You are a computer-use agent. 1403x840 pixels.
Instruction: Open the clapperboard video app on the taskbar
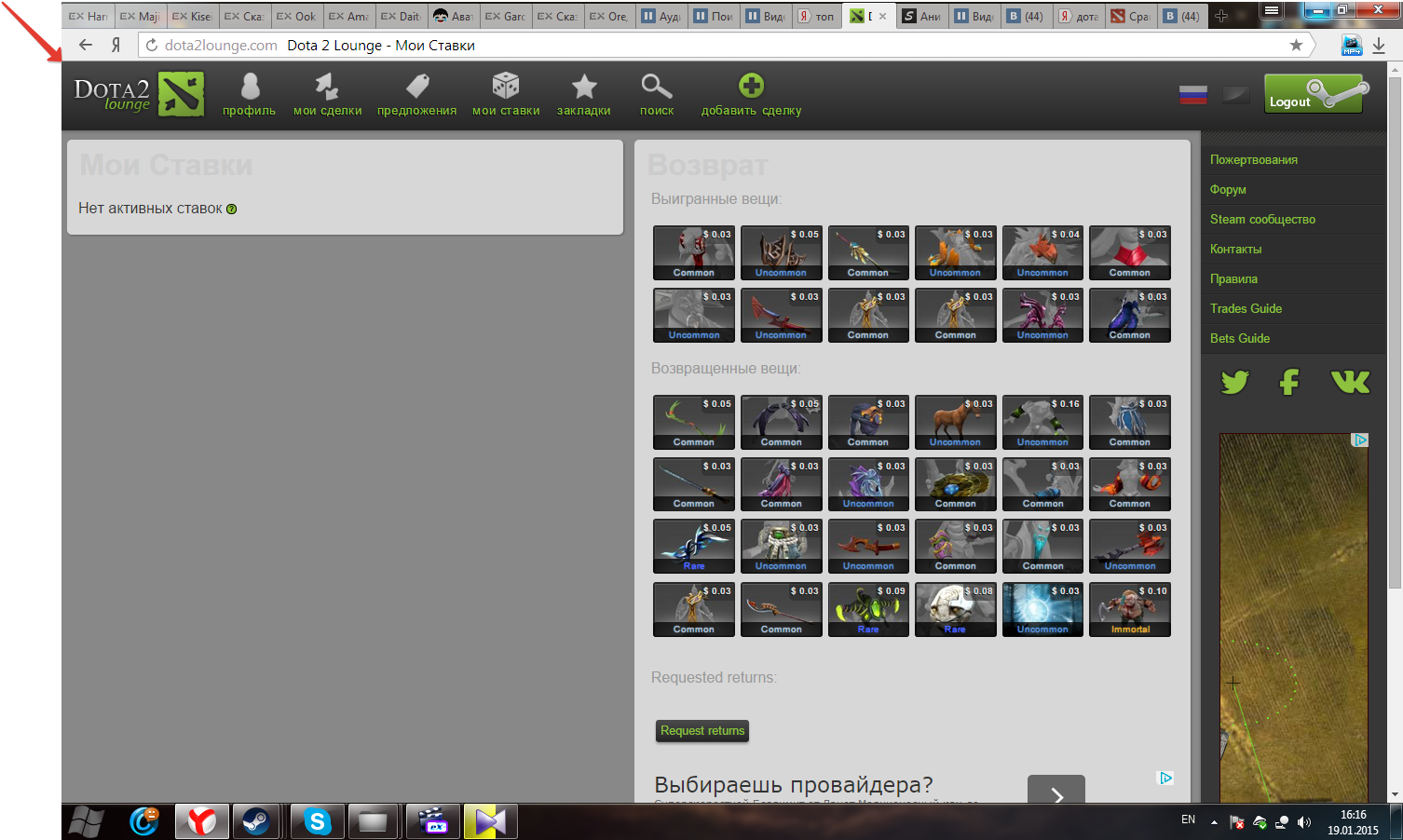coord(432,821)
